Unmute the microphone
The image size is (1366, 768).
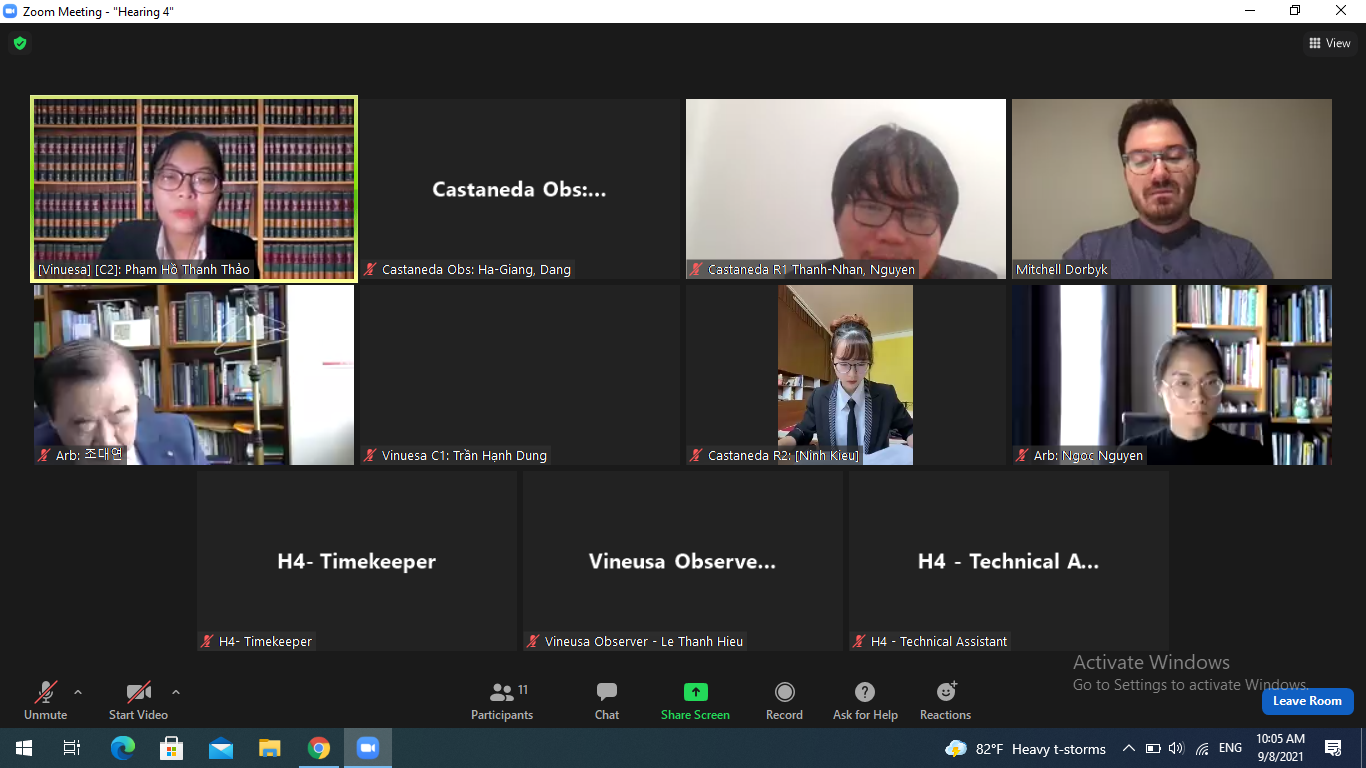coord(45,700)
